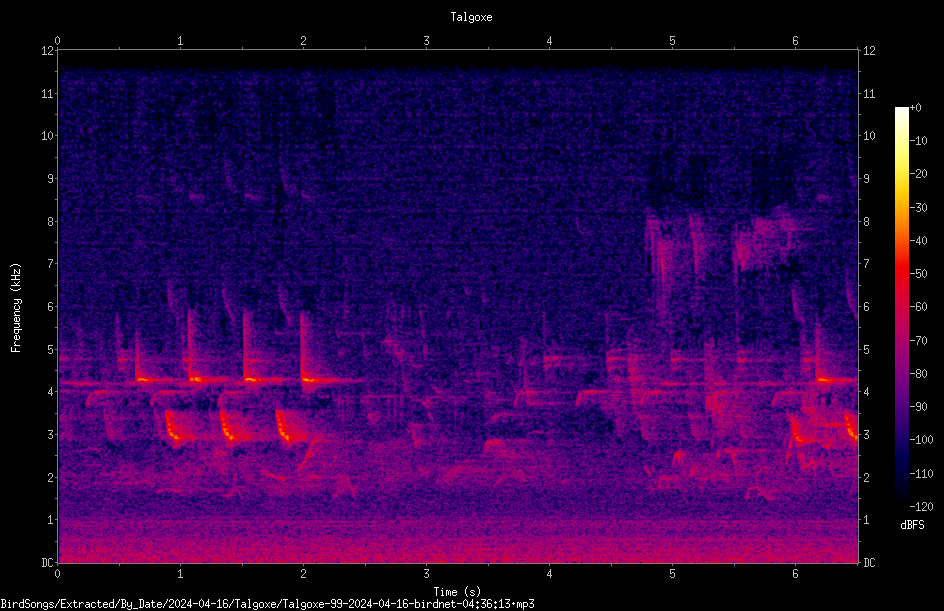Click the dBFS label under color scale
This screenshot has width=944, height=611.
(912, 525)
